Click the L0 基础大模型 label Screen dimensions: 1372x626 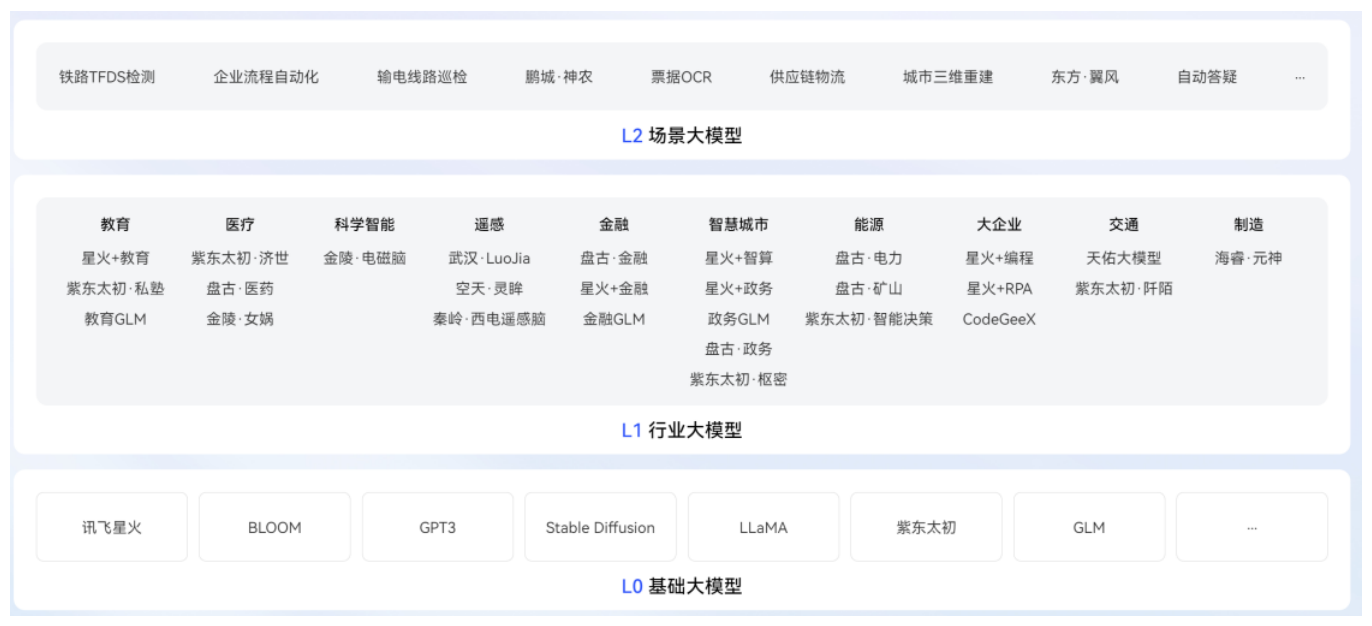(x=682, y=587)
